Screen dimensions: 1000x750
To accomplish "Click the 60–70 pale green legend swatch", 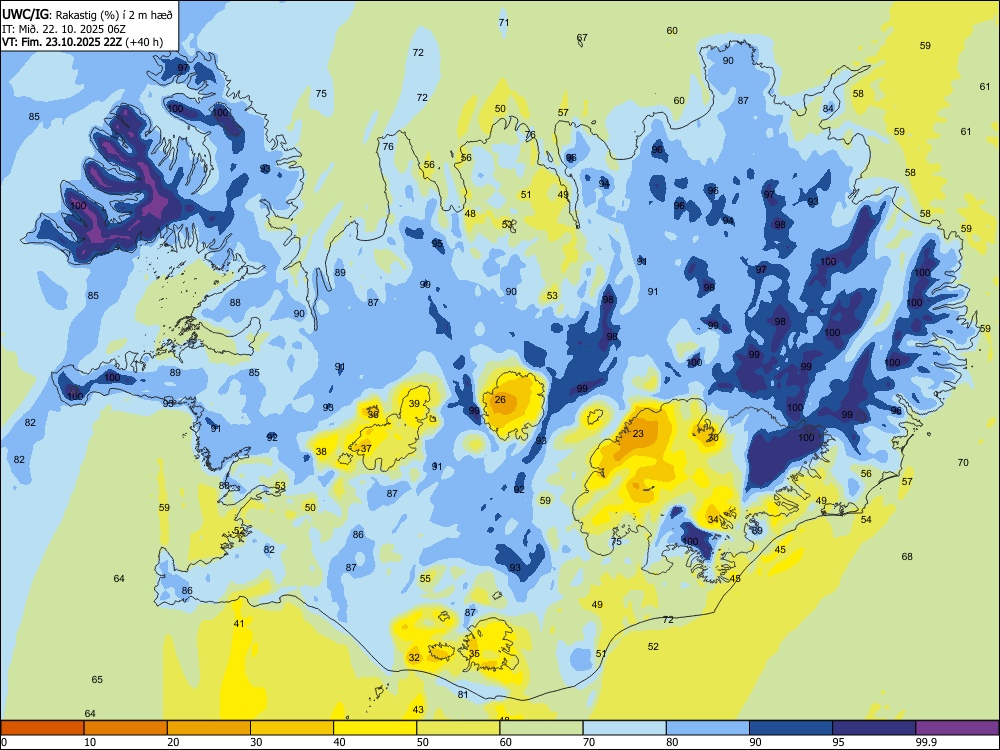I will coord(541,728).
